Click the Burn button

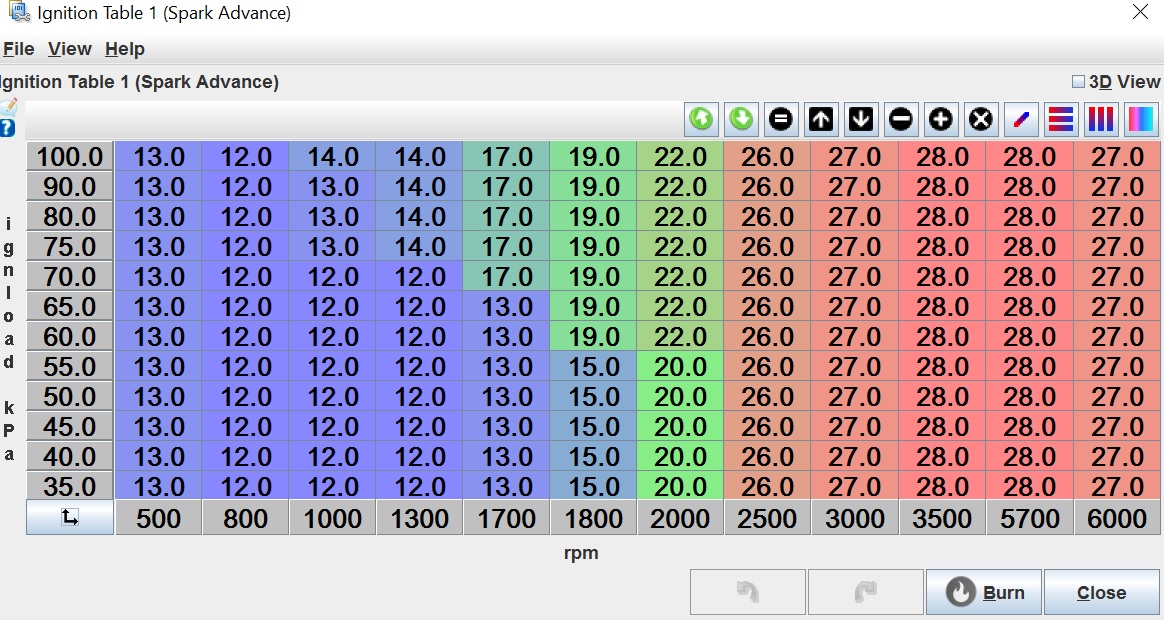click(984, 593)
